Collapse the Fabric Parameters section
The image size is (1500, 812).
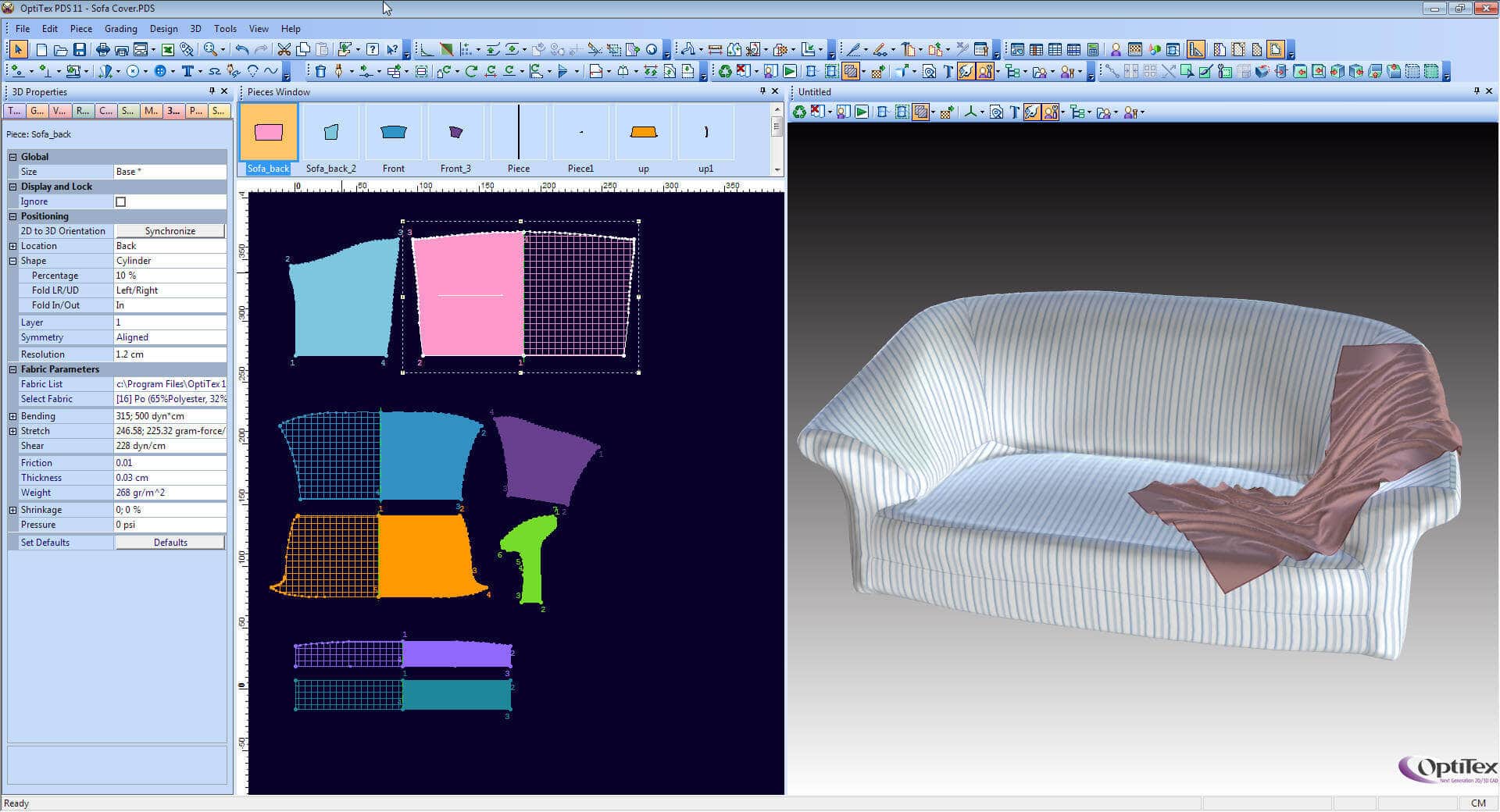click(x=12, y=369)
